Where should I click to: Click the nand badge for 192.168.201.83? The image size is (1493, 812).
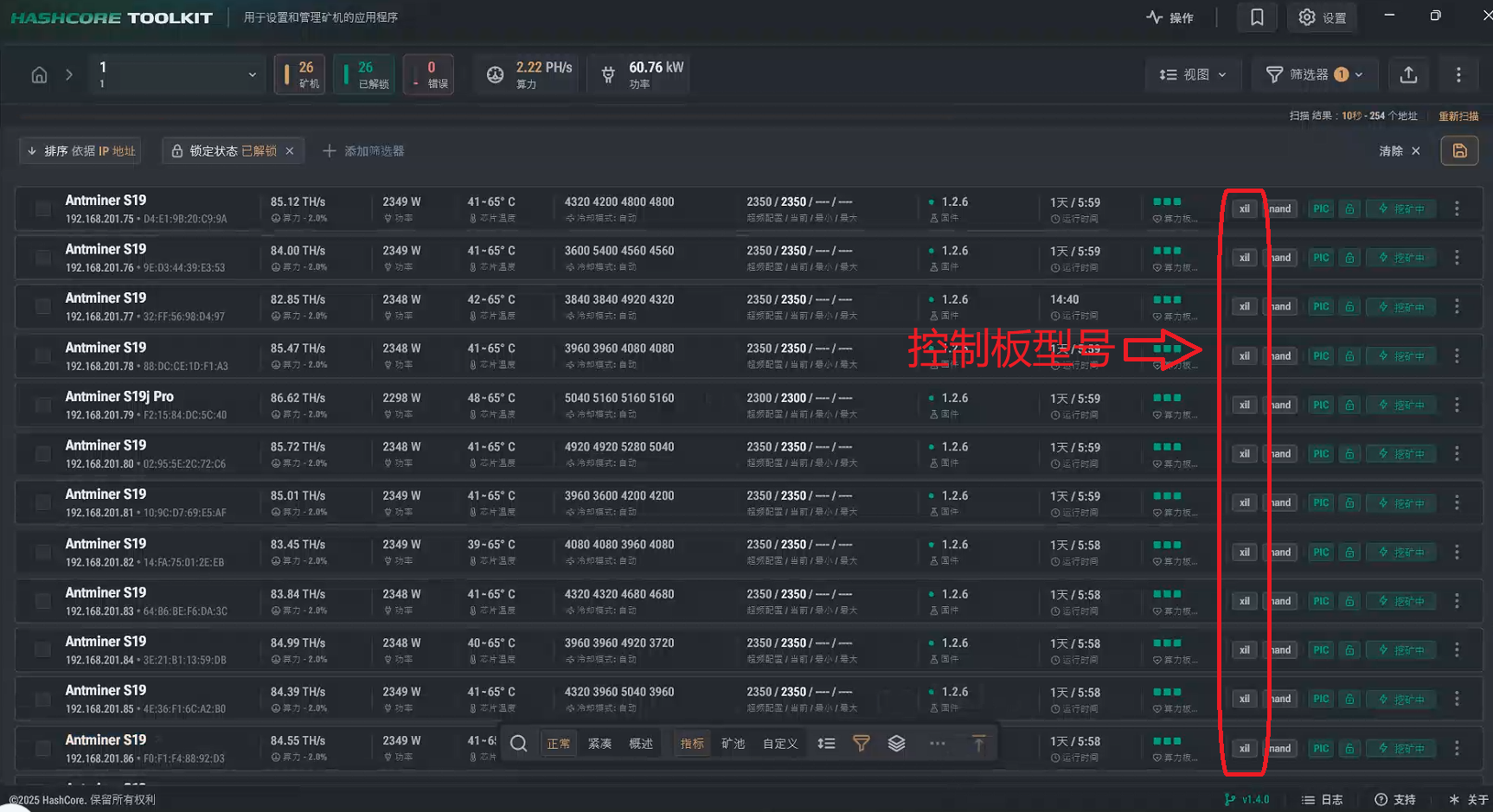pos(1281,601)
